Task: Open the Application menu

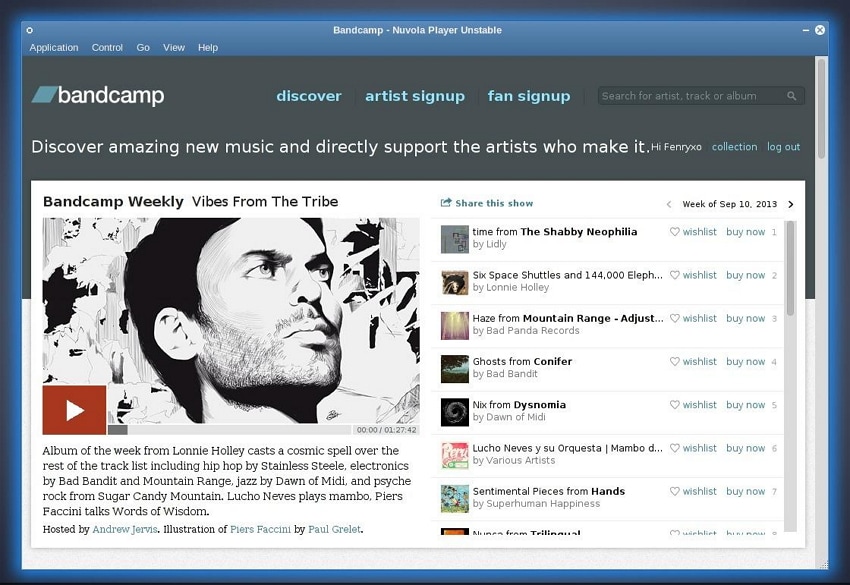Action: (54, 48)
